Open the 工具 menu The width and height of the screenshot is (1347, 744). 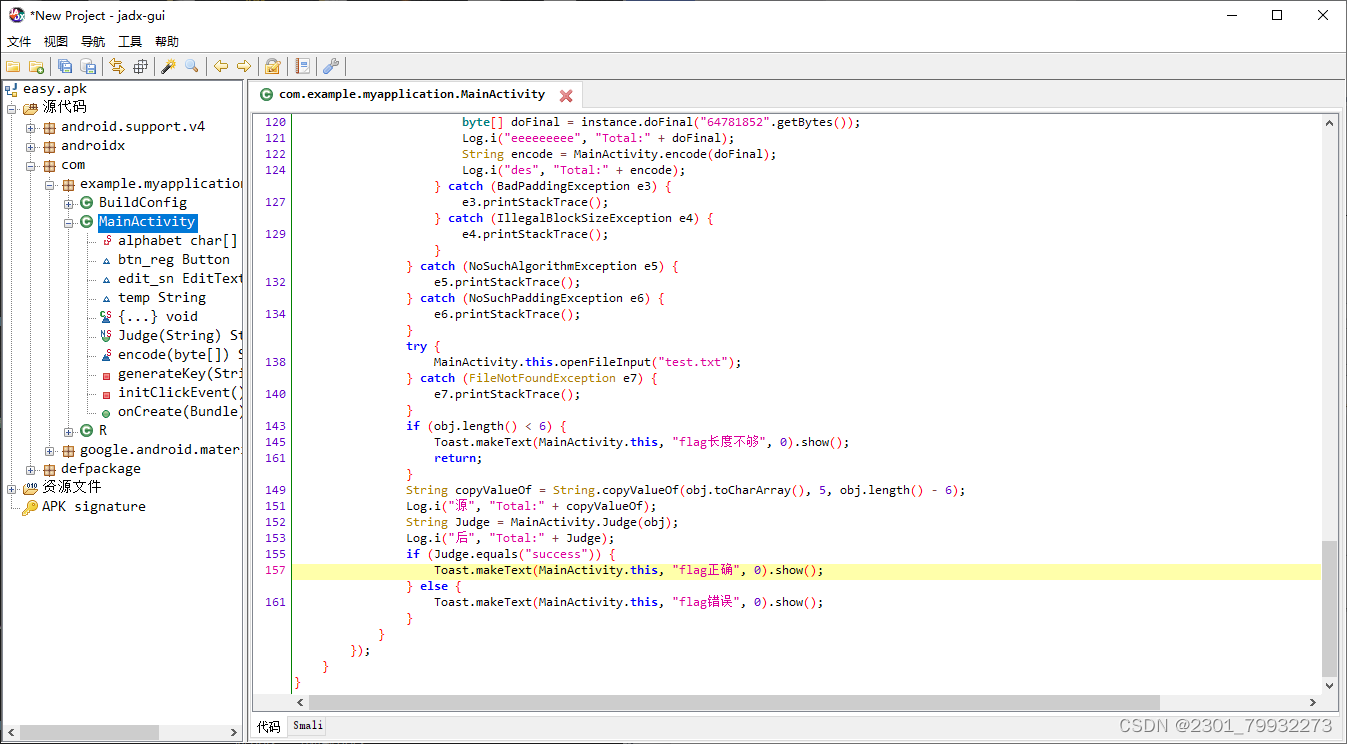pos(131,41)
